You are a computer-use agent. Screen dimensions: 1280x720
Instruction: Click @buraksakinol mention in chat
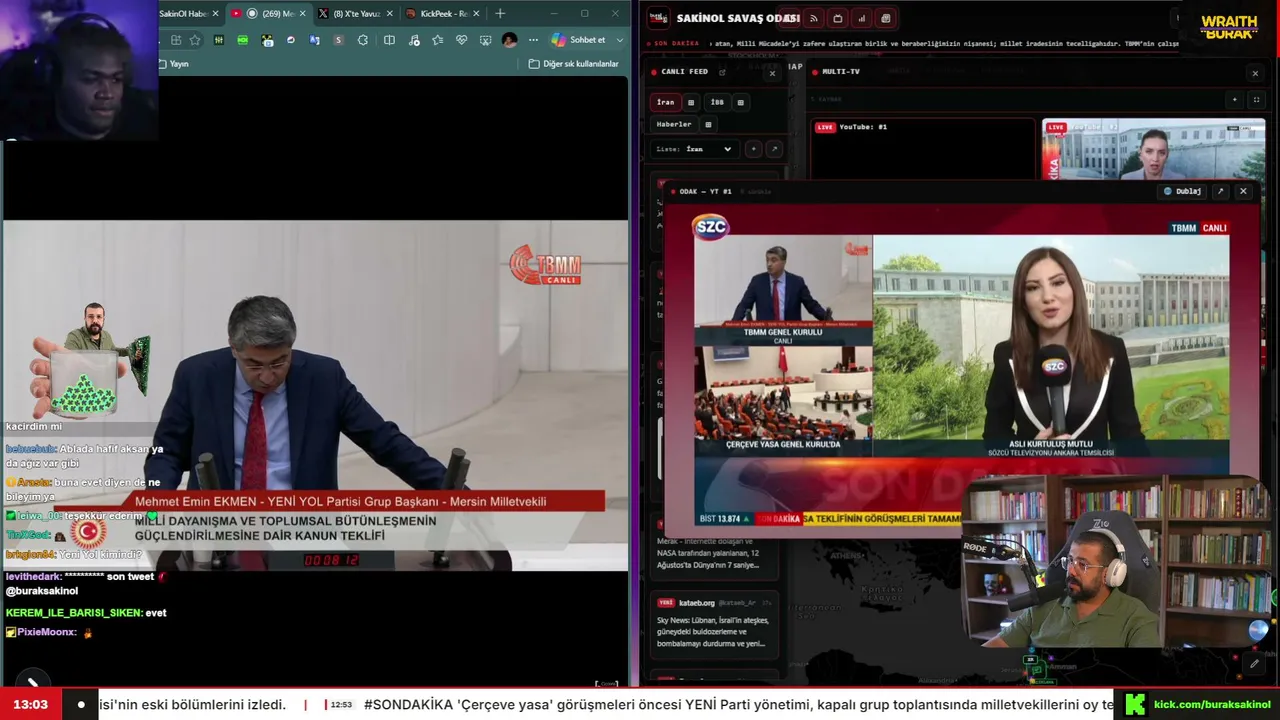42,591
